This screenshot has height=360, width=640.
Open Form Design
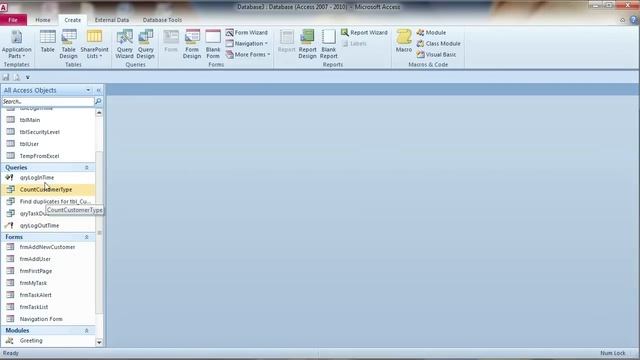(192, 44)
